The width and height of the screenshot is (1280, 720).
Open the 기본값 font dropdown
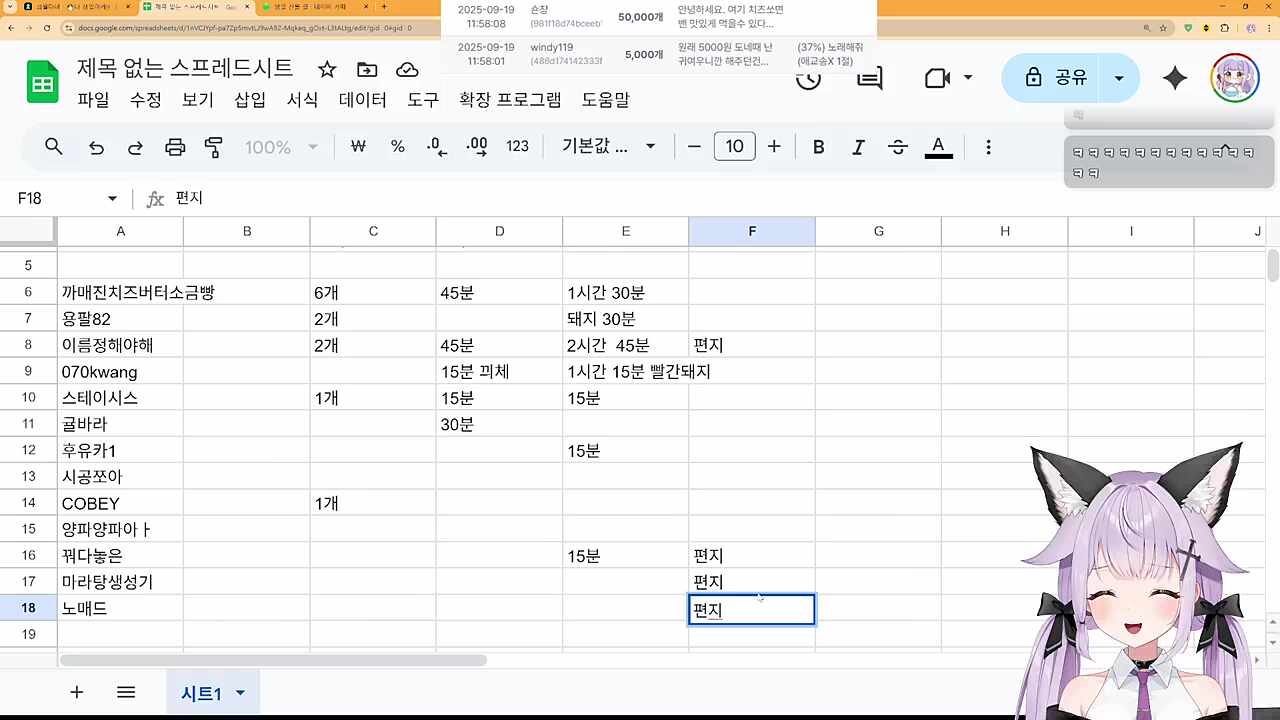(608, 147)
